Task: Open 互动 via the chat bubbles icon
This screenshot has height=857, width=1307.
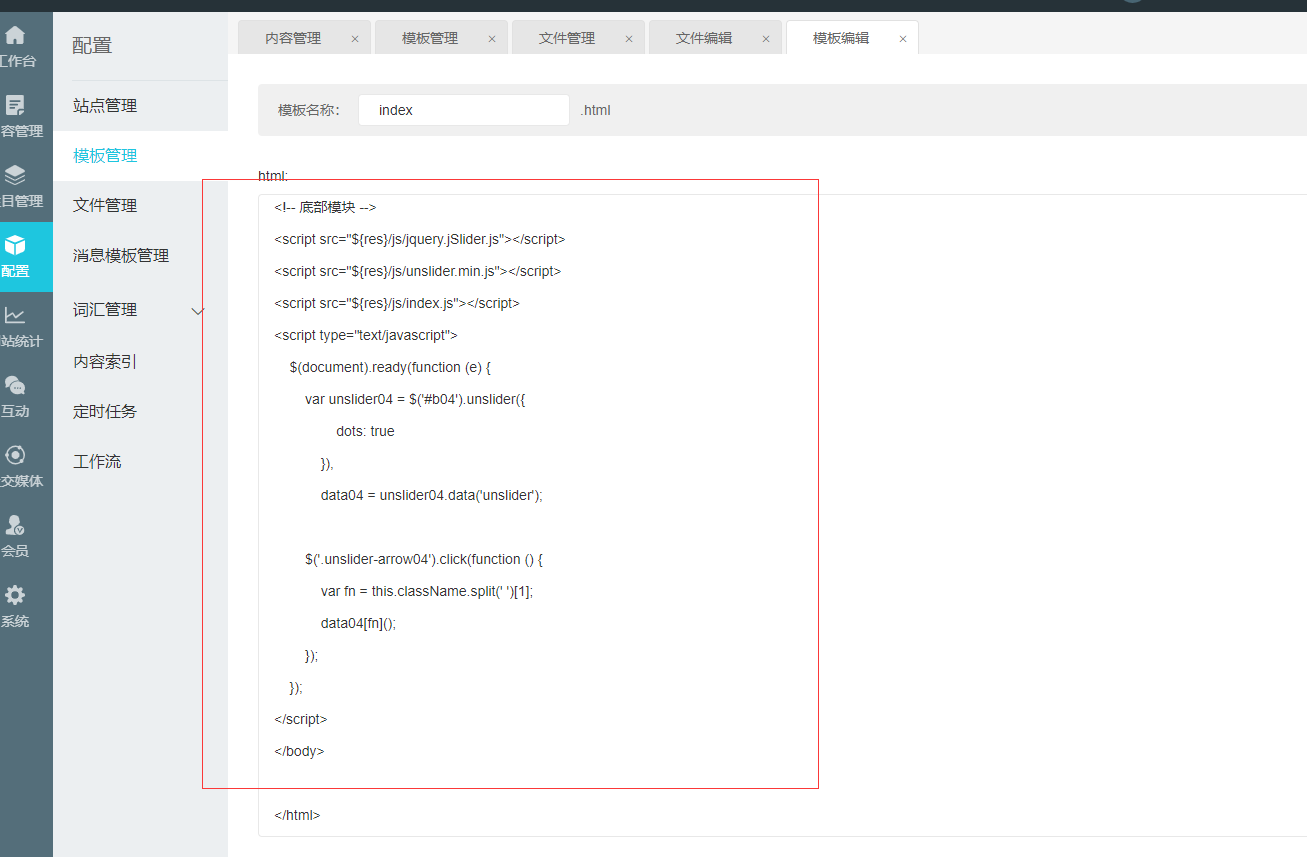Action: [15, 386]
